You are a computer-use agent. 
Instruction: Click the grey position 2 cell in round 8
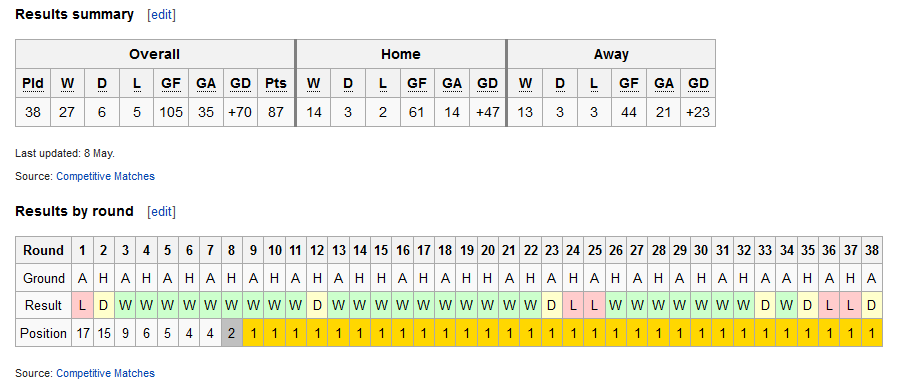pyautogui.click(x=232, y=333)
